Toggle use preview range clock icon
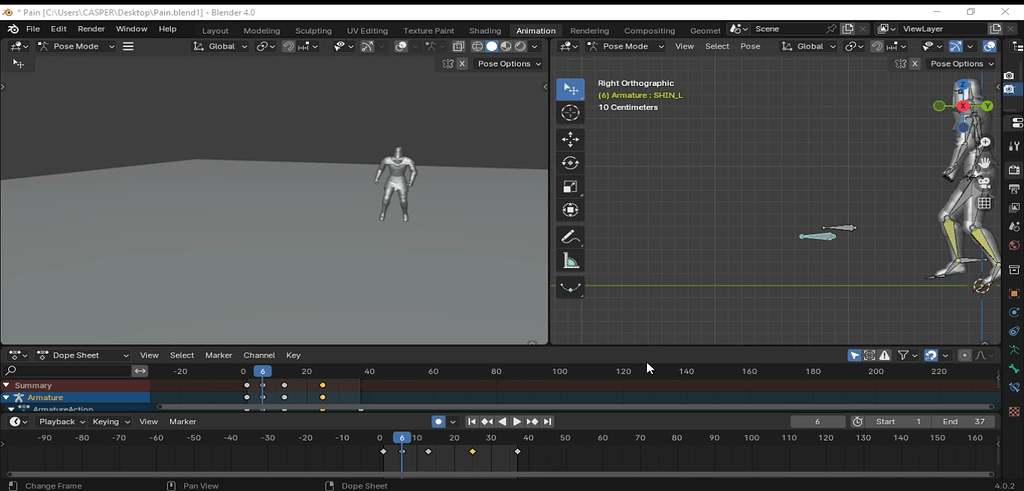Image resolution: width=1024 pixels, height=491 pixels. (x=857, y=422)
